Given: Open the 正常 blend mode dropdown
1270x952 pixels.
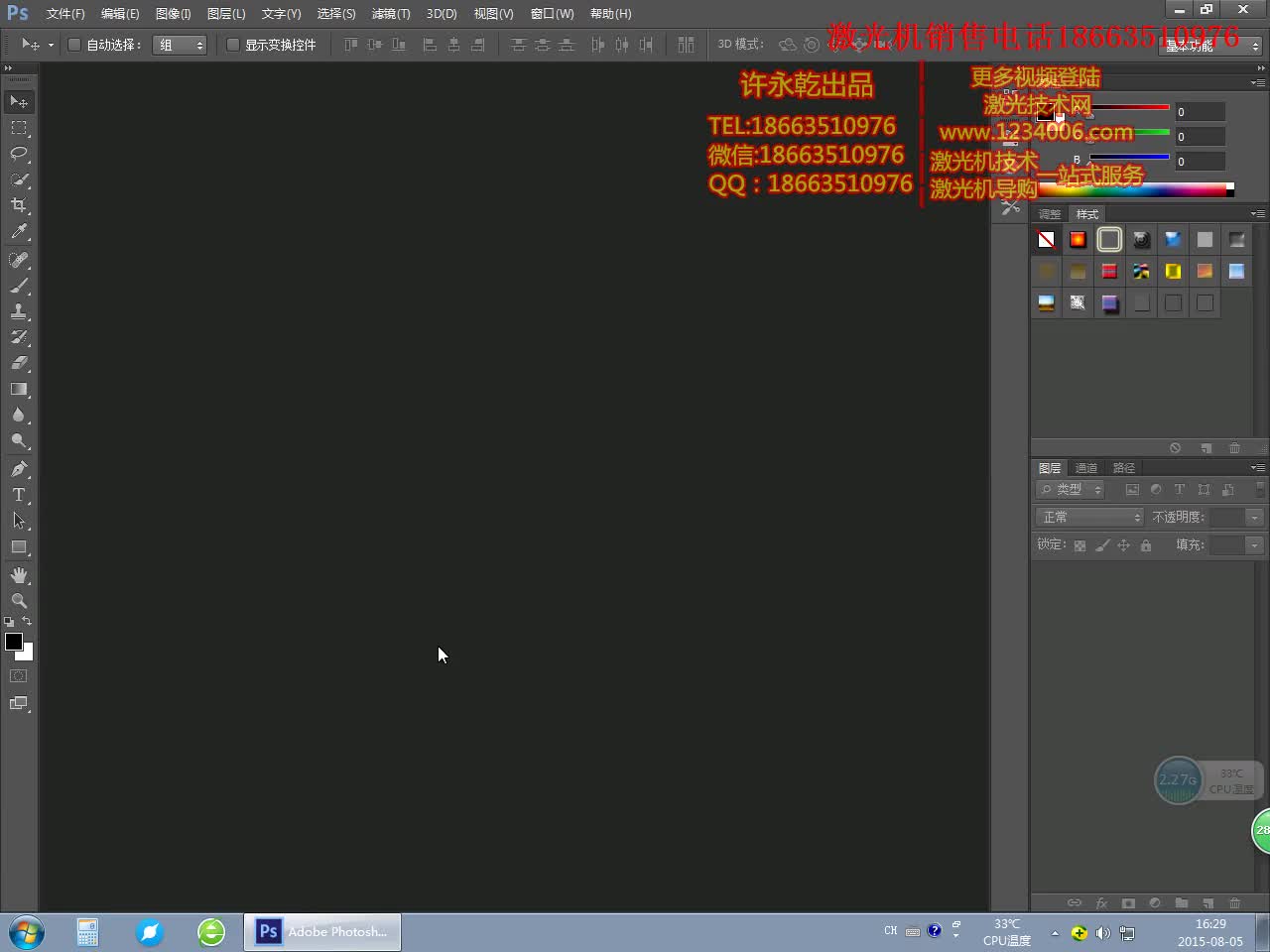Looking at the screenshot, I should (1089, 518).
